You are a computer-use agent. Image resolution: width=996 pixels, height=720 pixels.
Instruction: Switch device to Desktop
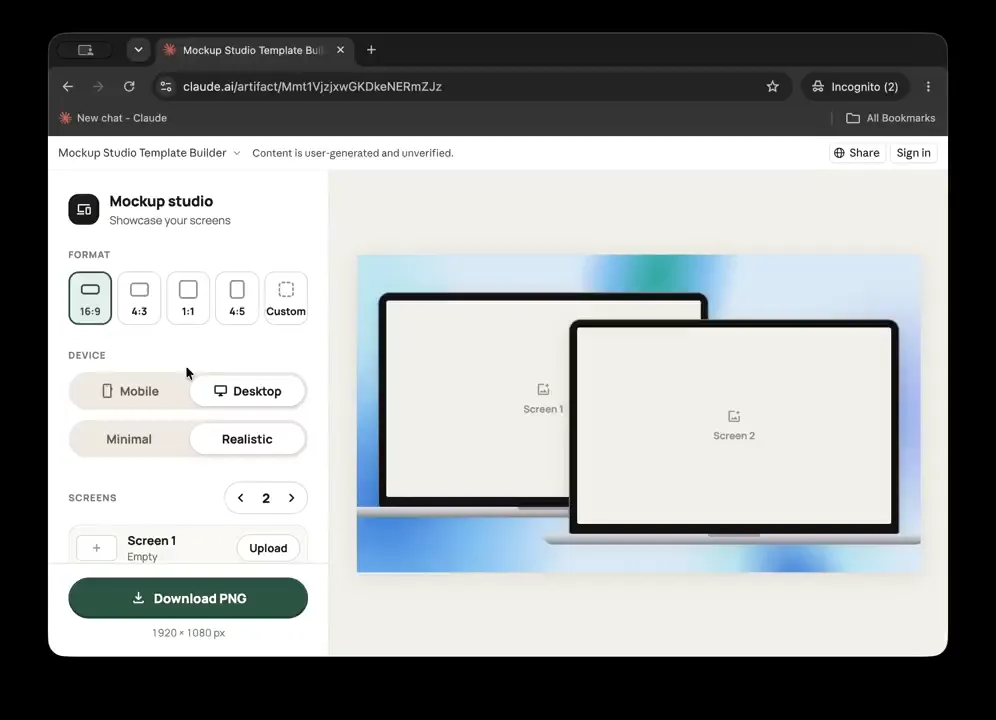coord(248,391)
